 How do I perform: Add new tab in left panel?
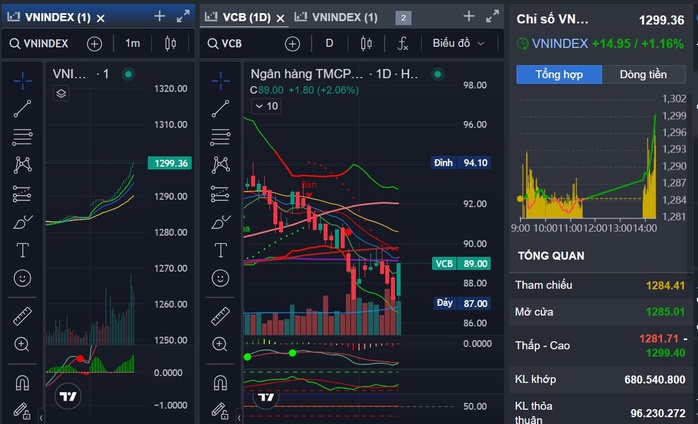click(x=159, y=16)
